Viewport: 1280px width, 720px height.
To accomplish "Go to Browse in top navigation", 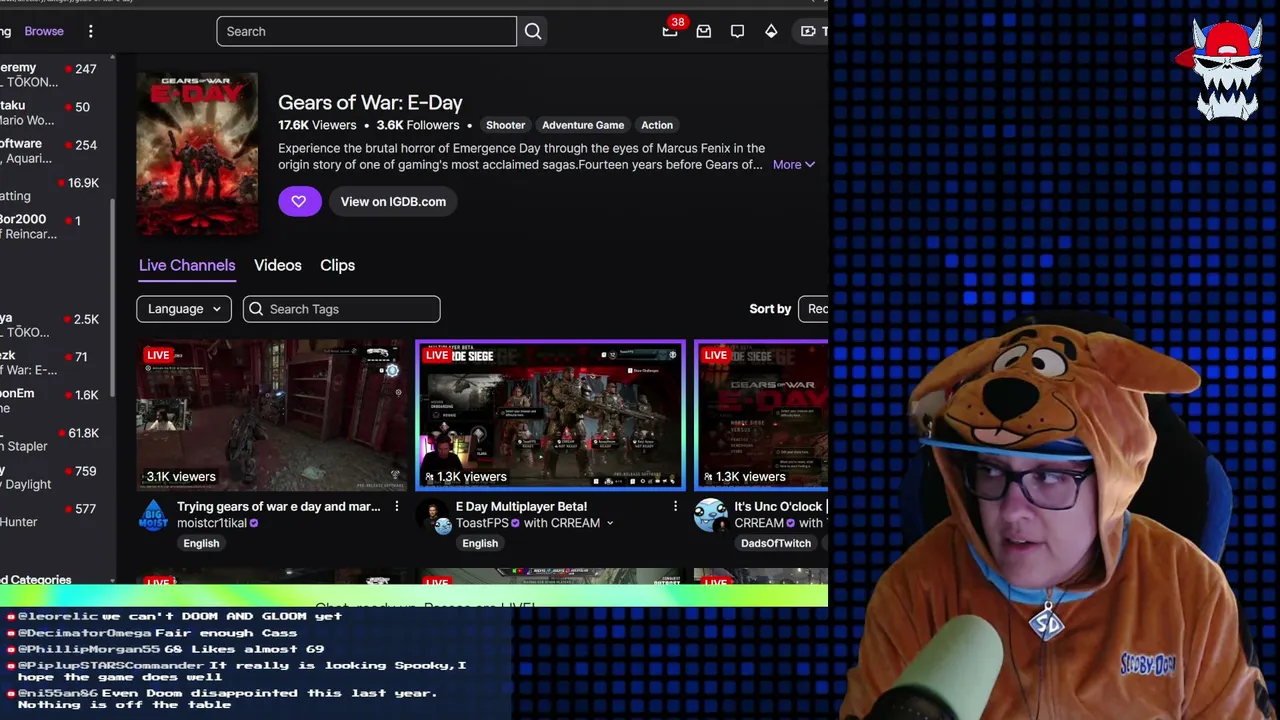I will (44, 31).
